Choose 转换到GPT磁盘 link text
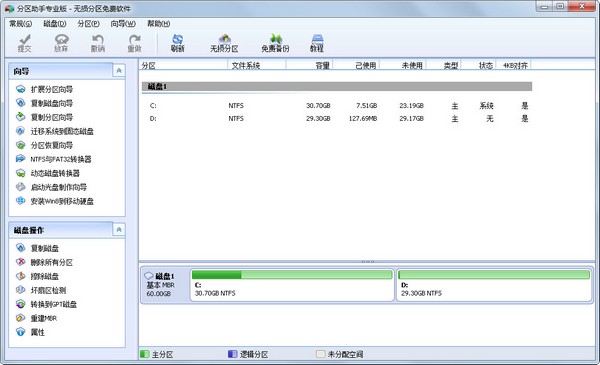Screen dimensions: 600x365 (54, 304)
